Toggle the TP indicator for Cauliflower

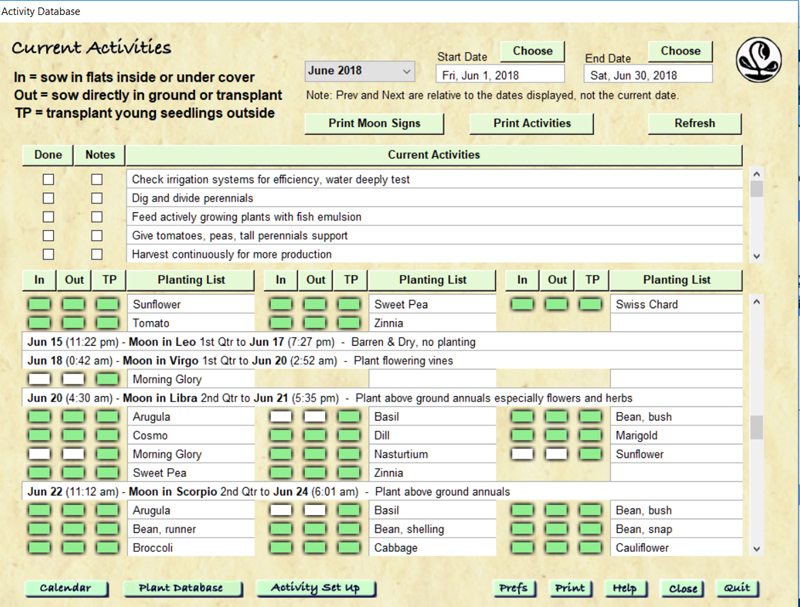tap(590, 548)
